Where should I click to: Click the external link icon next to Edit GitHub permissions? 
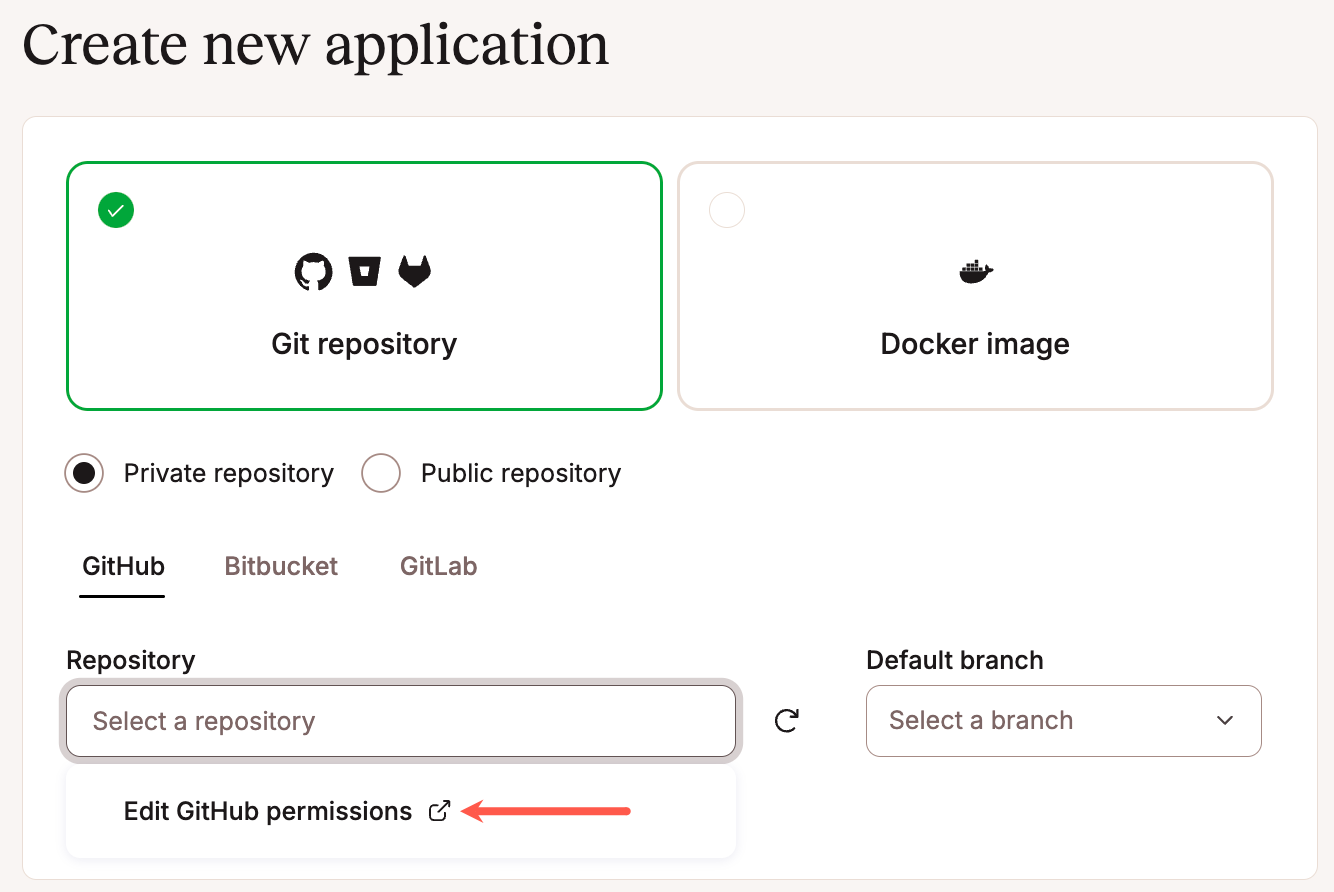pos(438,811)
